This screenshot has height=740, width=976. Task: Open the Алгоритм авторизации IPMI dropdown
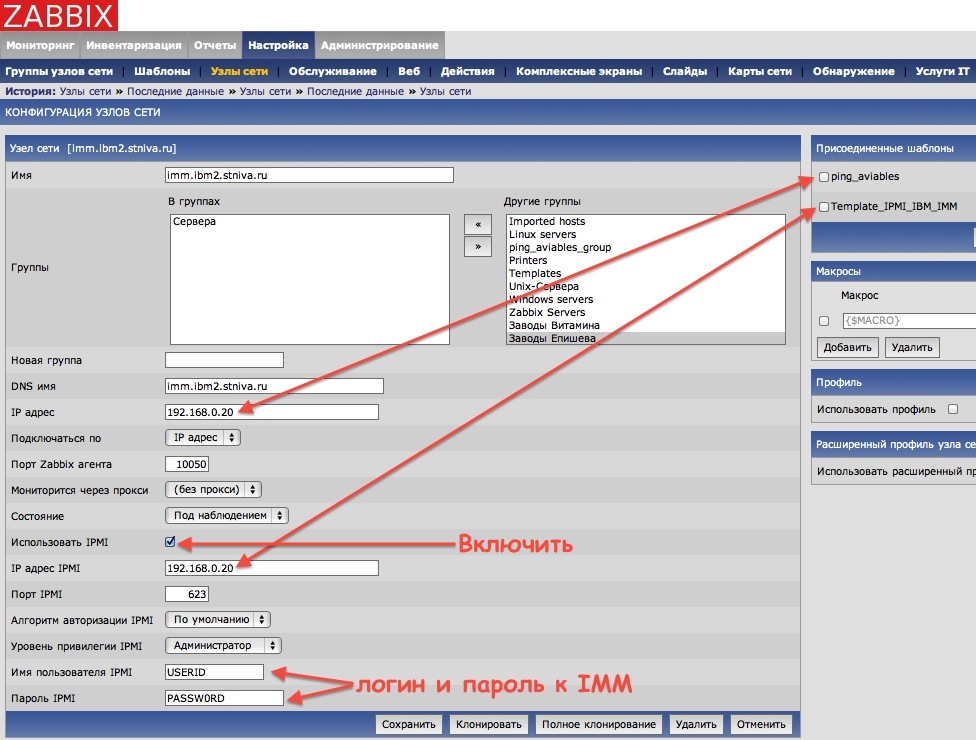pyautogui.click(x=217, y=620)
